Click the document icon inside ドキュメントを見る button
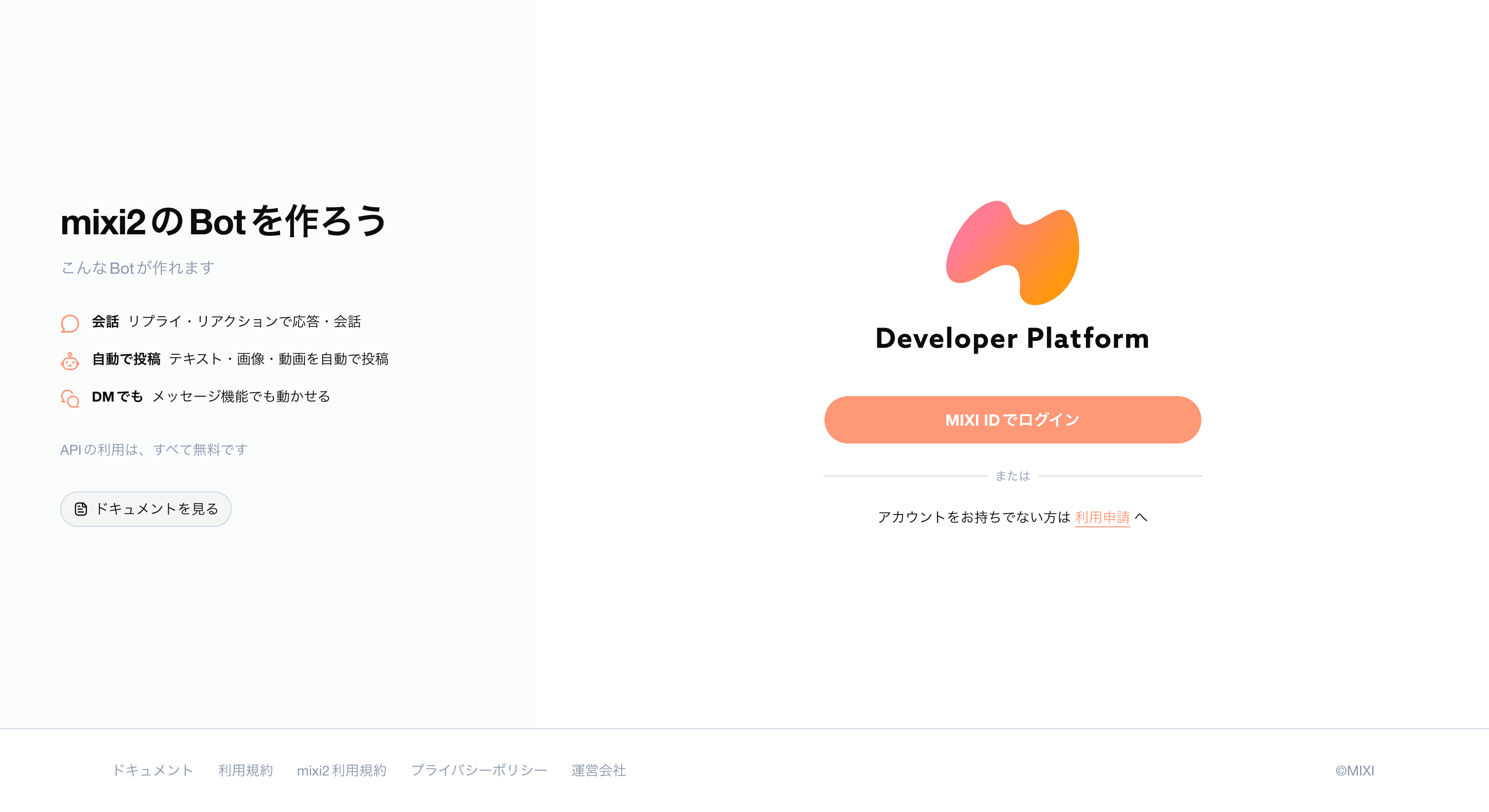This screenshot has width=1489, height=812. pos(81,509)
